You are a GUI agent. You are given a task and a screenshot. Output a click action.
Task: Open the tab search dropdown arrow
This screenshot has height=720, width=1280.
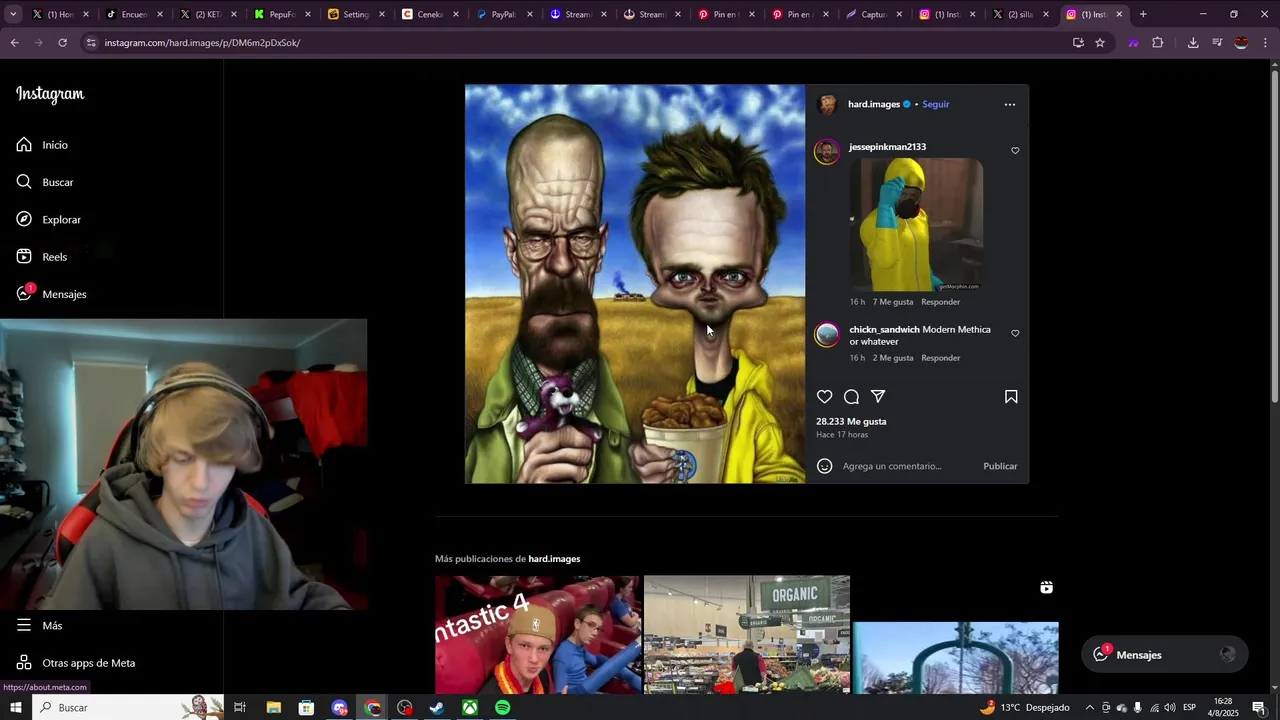pyautogui.click(x=13, y=14)
